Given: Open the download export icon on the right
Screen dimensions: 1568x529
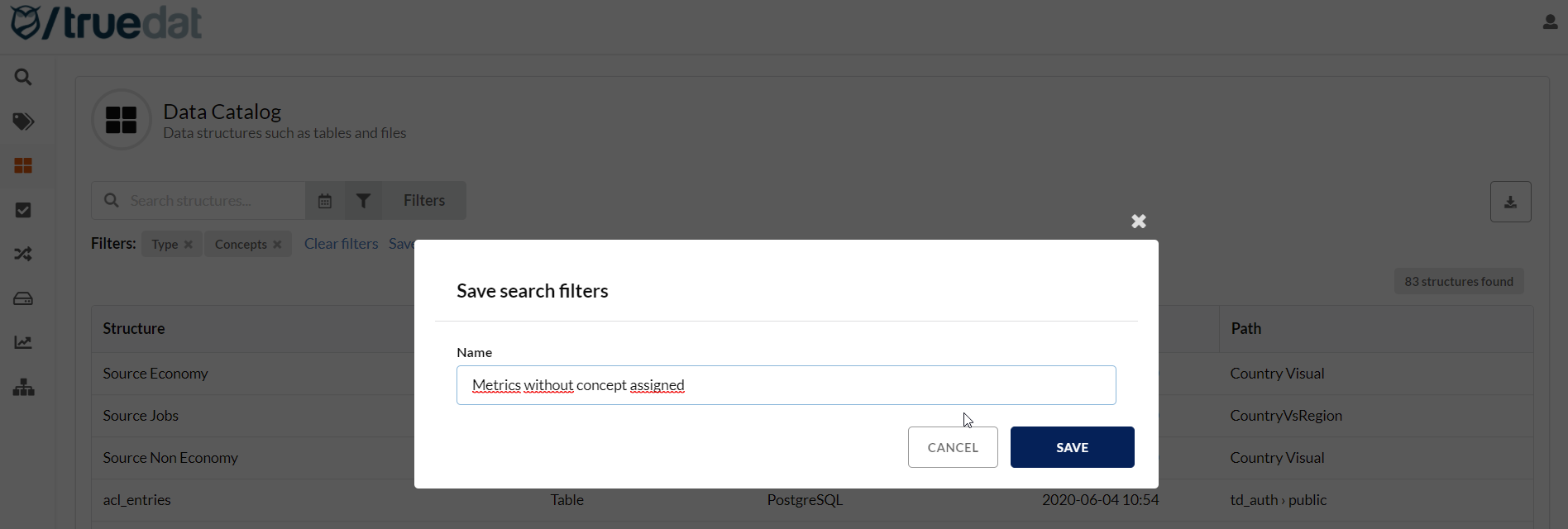Looking at the screenshot, I should pos(1511,201).
